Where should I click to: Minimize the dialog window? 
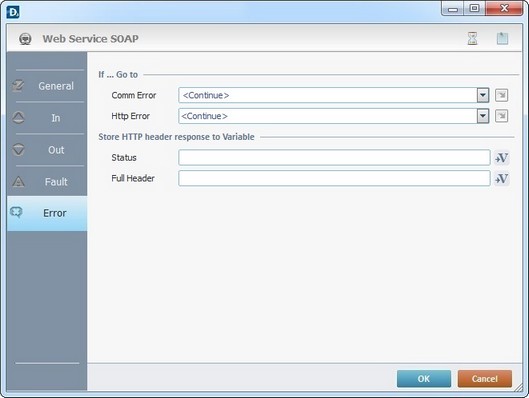point(453,8)
